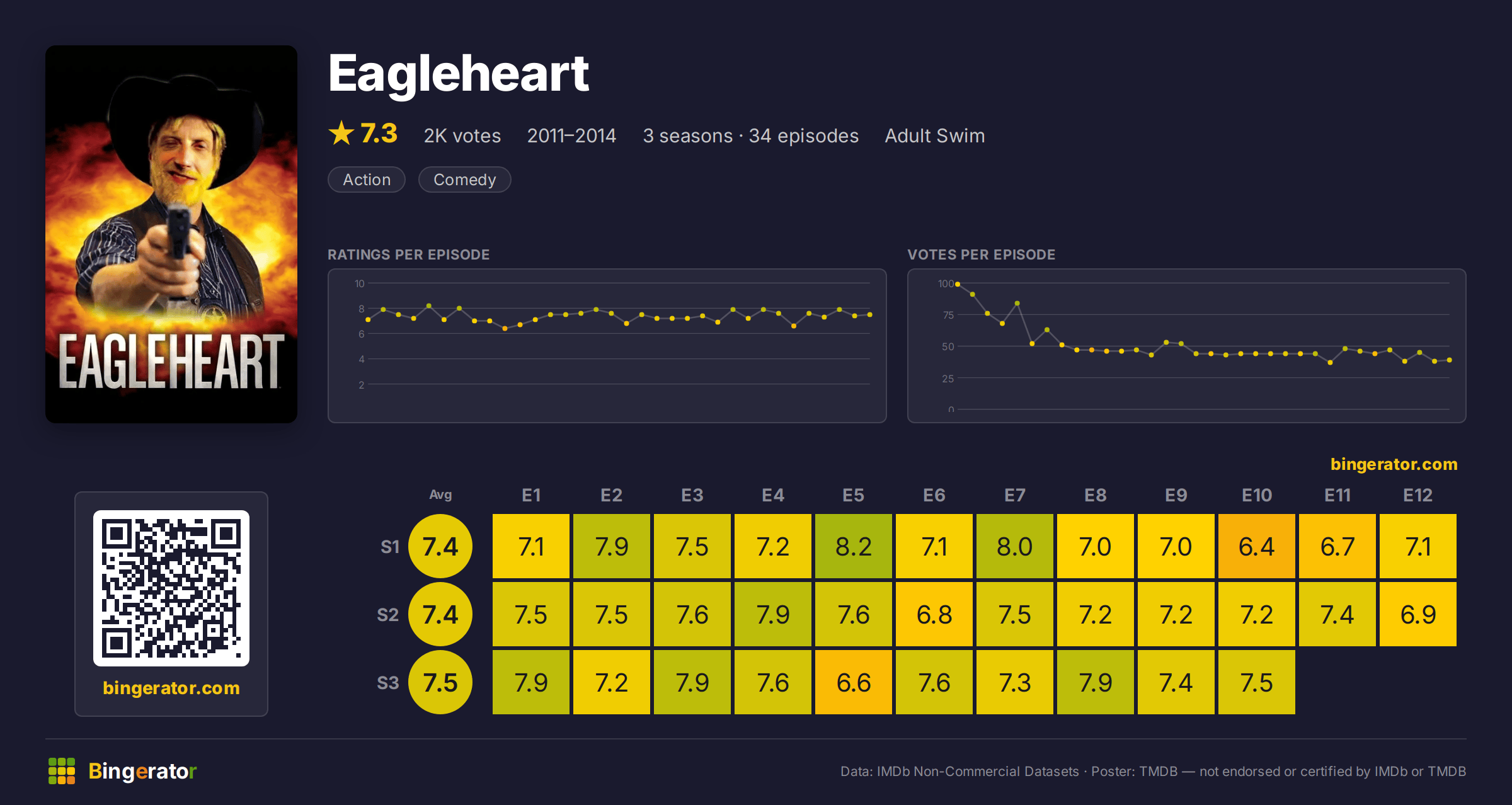
Task: Click the gold star rating icon
Action: pyautogui.click(x=341, y=134)
